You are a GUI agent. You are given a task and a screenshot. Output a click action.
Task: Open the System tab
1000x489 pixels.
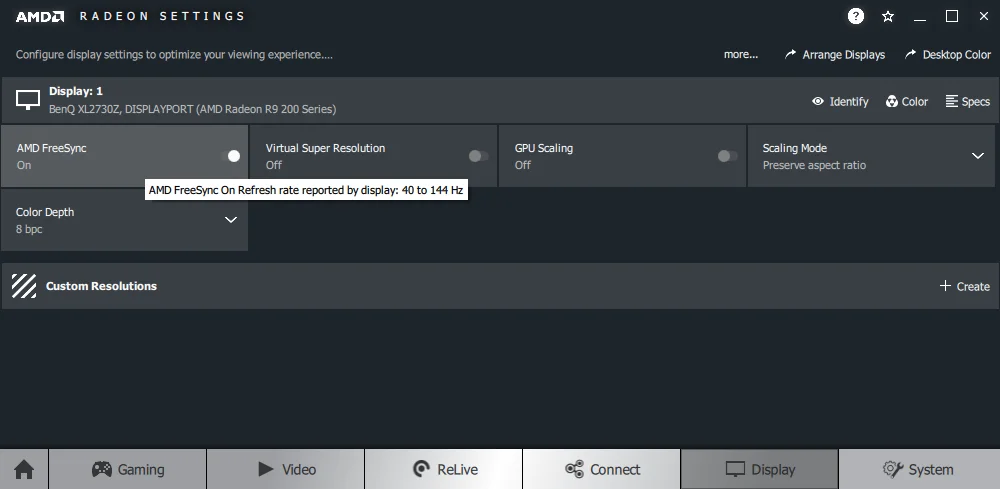pyautogui.click(x=919, y=470)
